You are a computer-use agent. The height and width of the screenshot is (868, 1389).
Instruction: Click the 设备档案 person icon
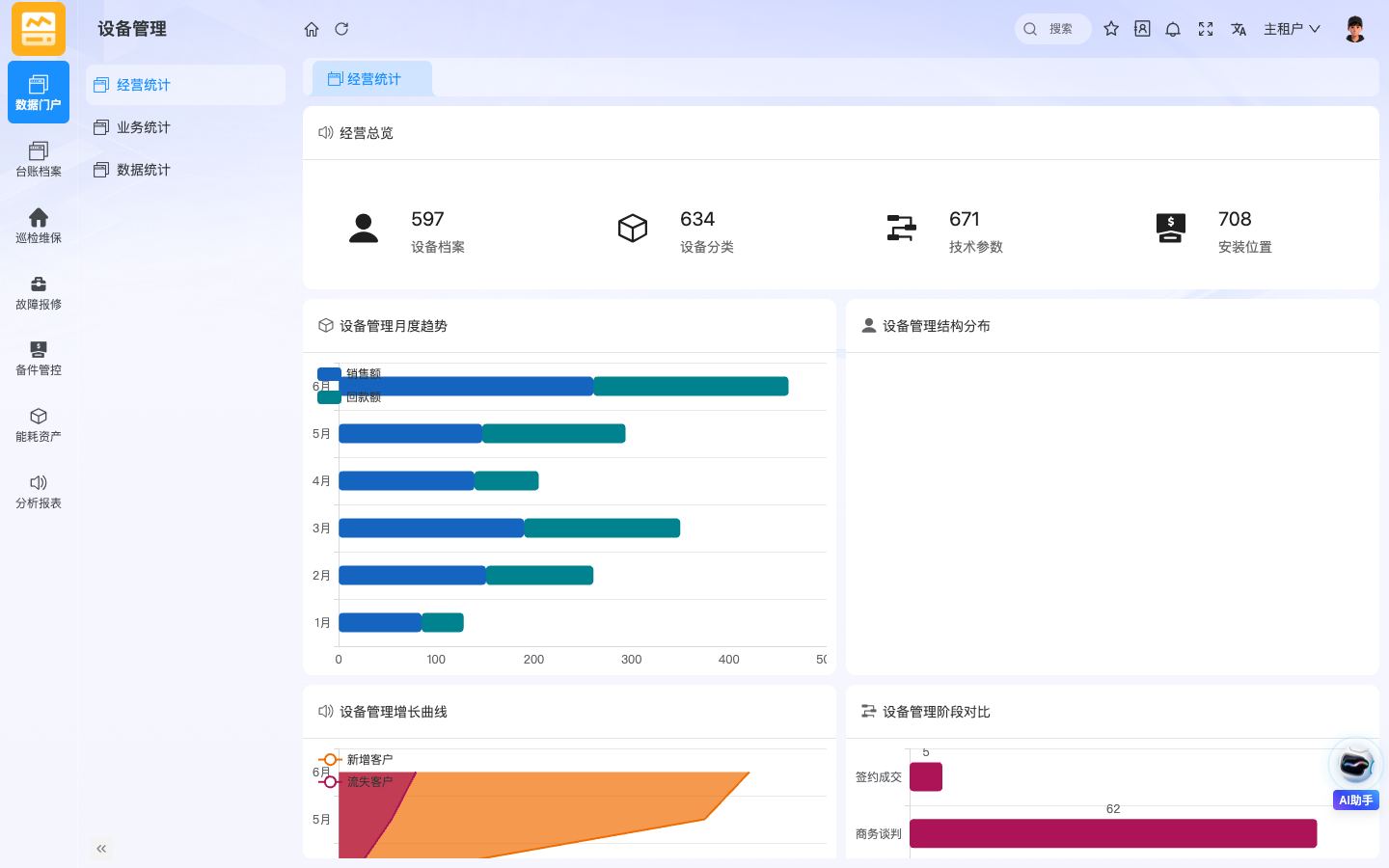point(364,229)
